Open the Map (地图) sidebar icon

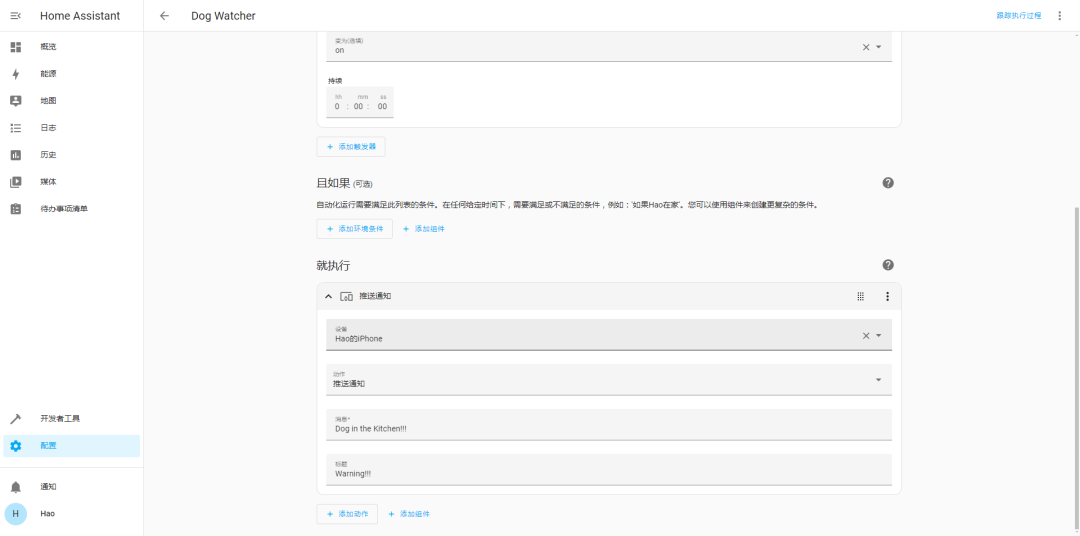16,101
